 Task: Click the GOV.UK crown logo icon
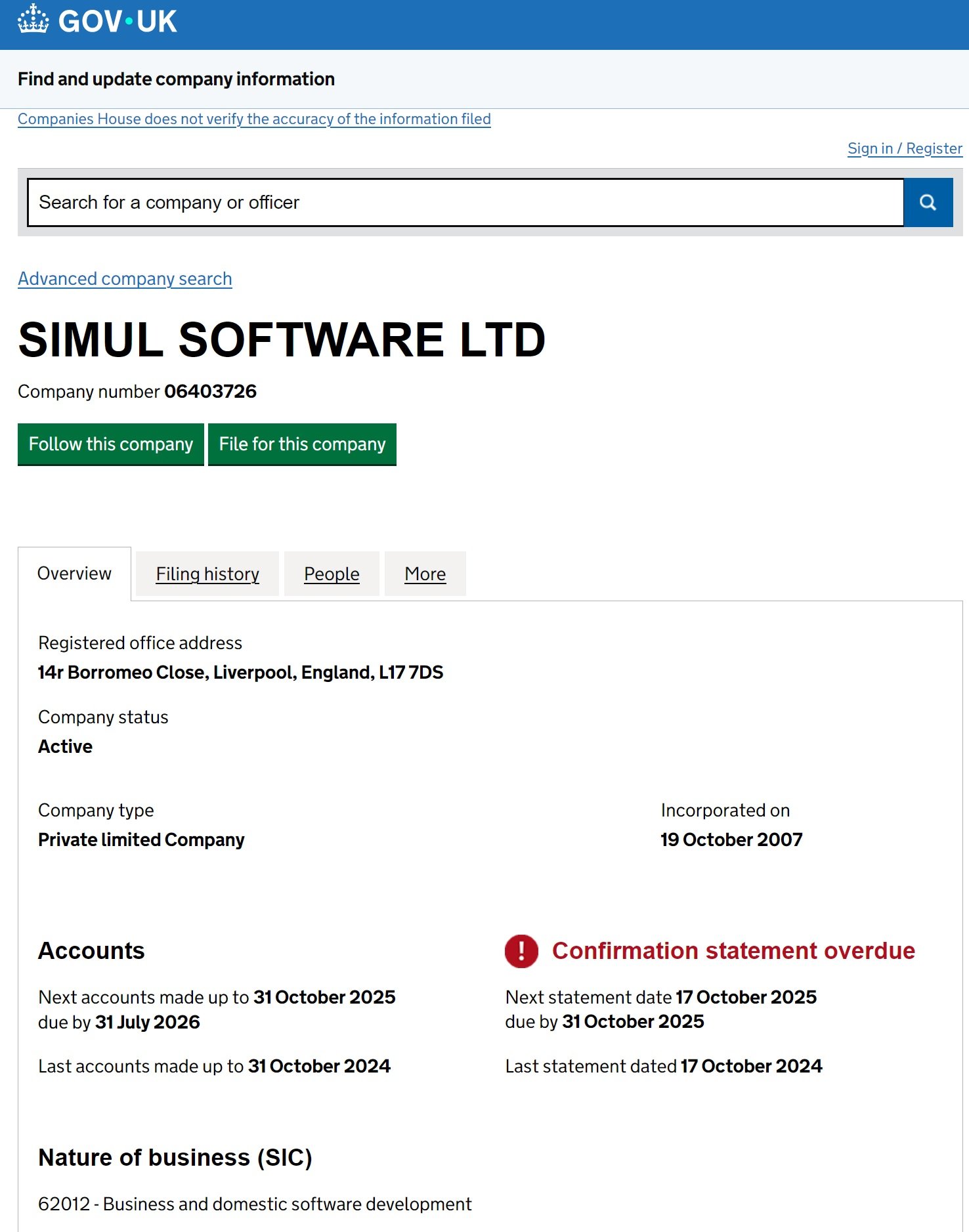click(33, 20)
